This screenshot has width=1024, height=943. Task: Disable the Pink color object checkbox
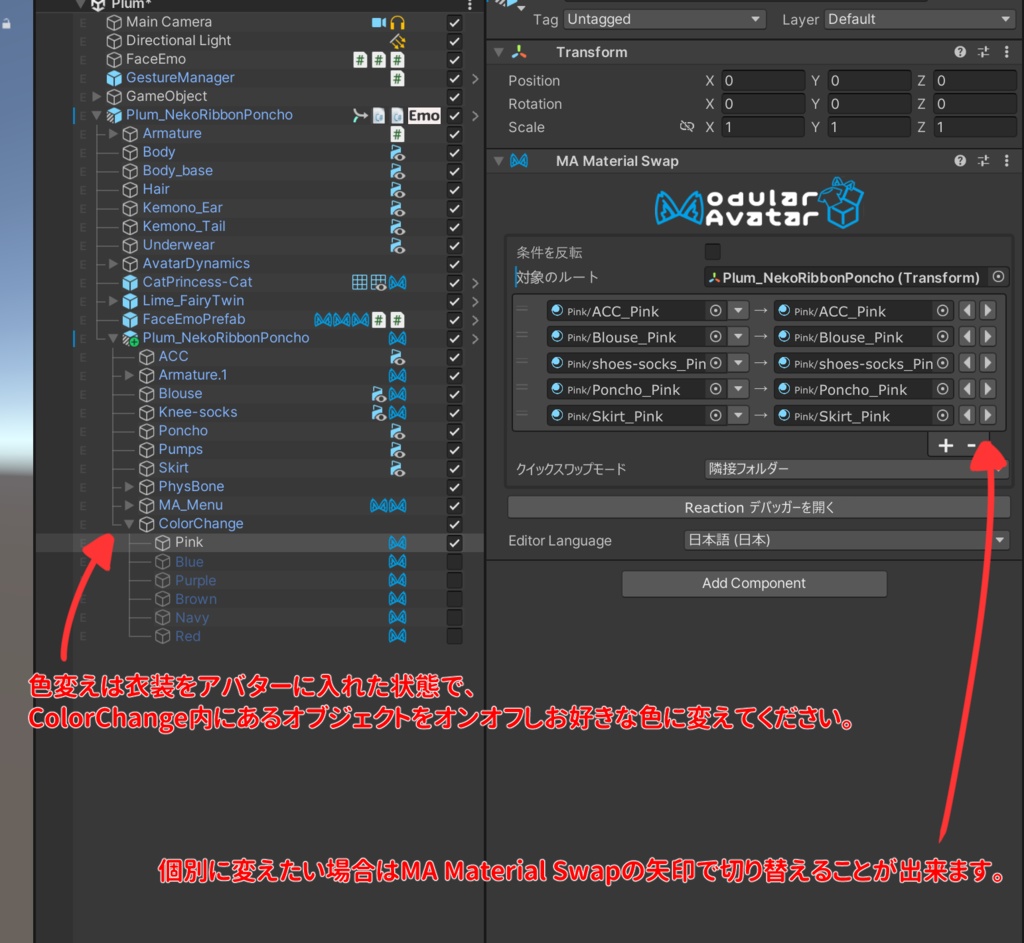pyautogui.click(x=455, y=543)
